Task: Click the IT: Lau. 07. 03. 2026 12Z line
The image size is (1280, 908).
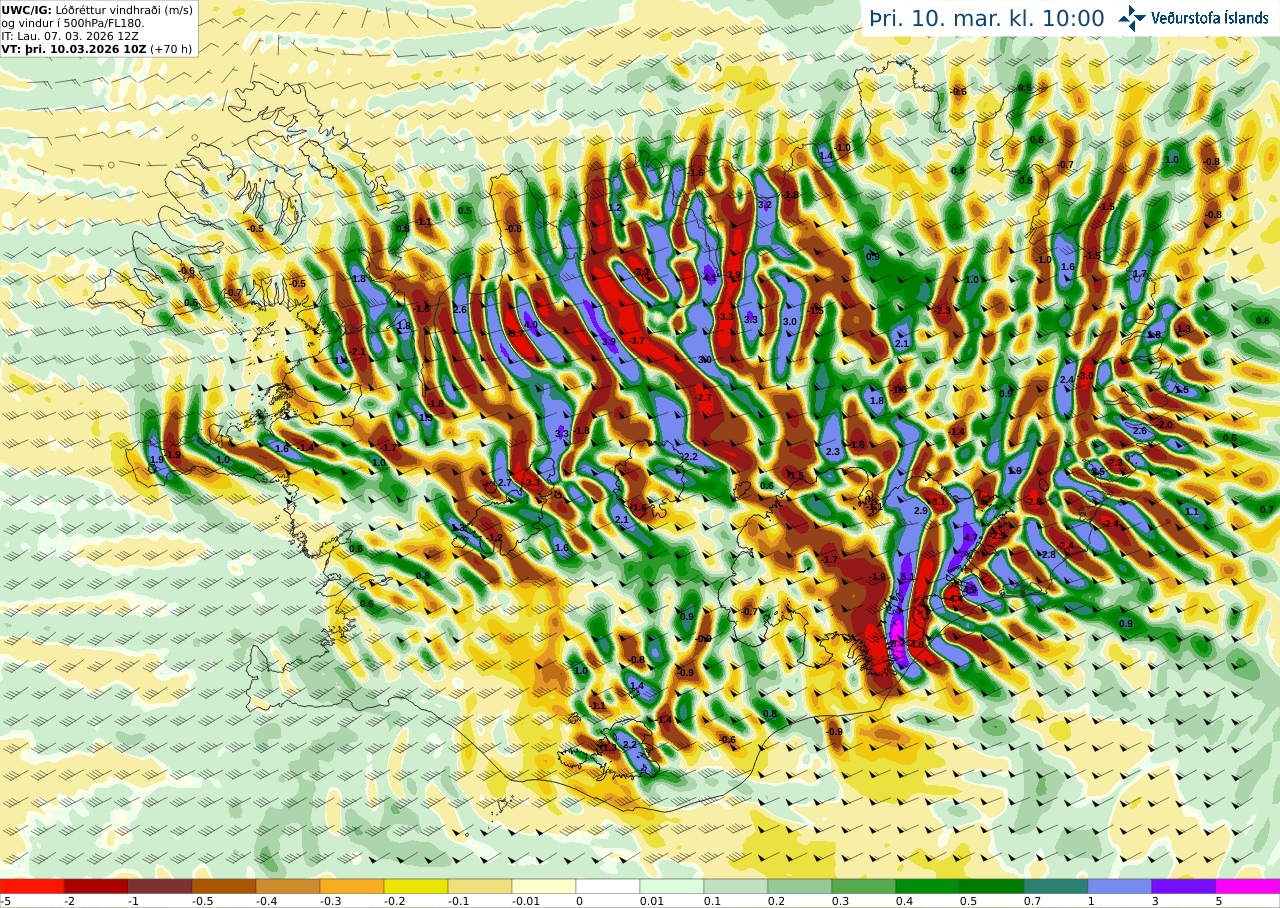Action: 70,36
